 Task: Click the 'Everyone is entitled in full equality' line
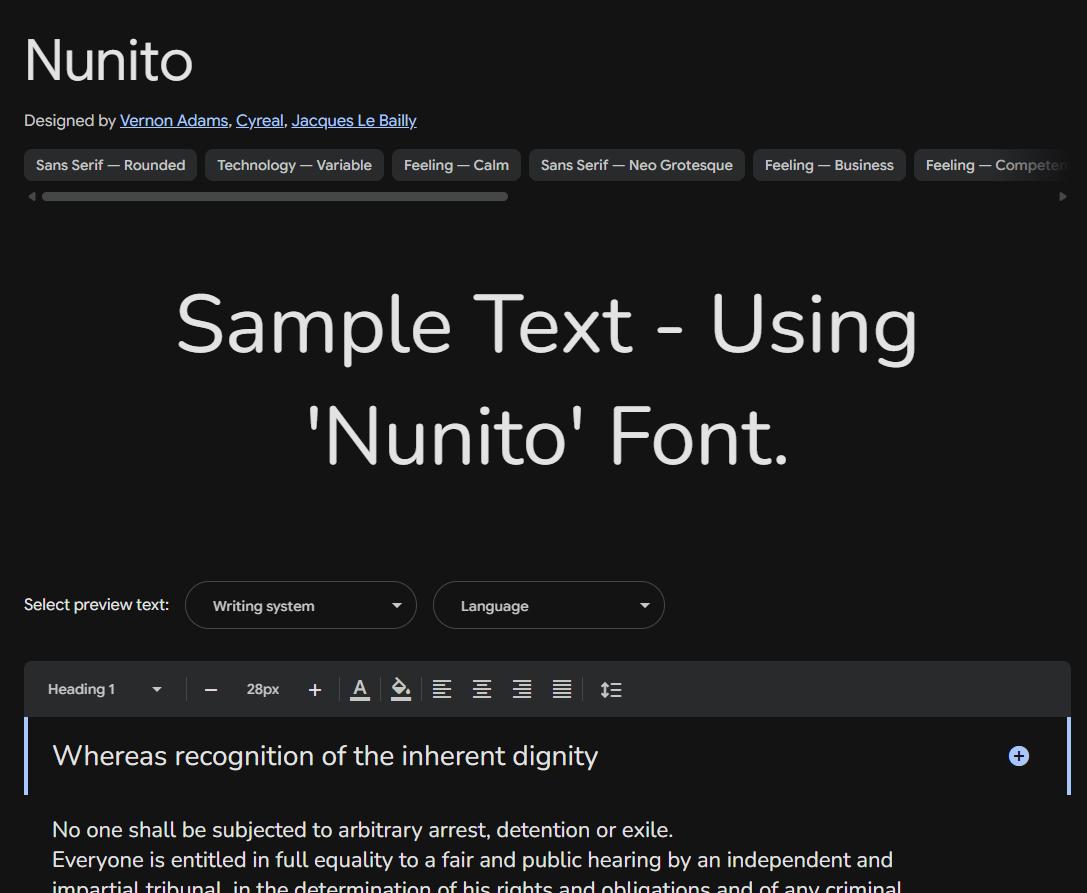click(x=472, y=860)
